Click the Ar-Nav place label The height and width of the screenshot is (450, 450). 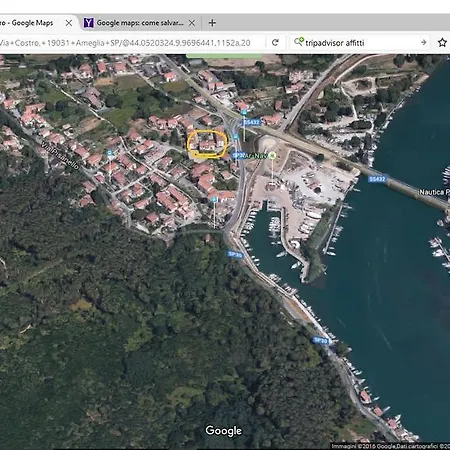point(256,155)
